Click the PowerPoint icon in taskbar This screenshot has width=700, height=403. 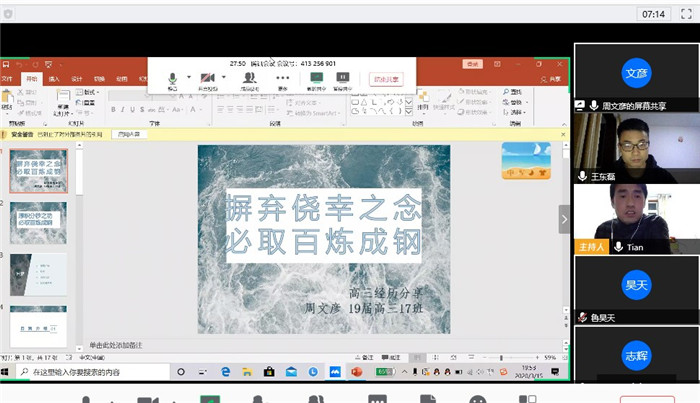pyautogui.click(x=354, y=372)
